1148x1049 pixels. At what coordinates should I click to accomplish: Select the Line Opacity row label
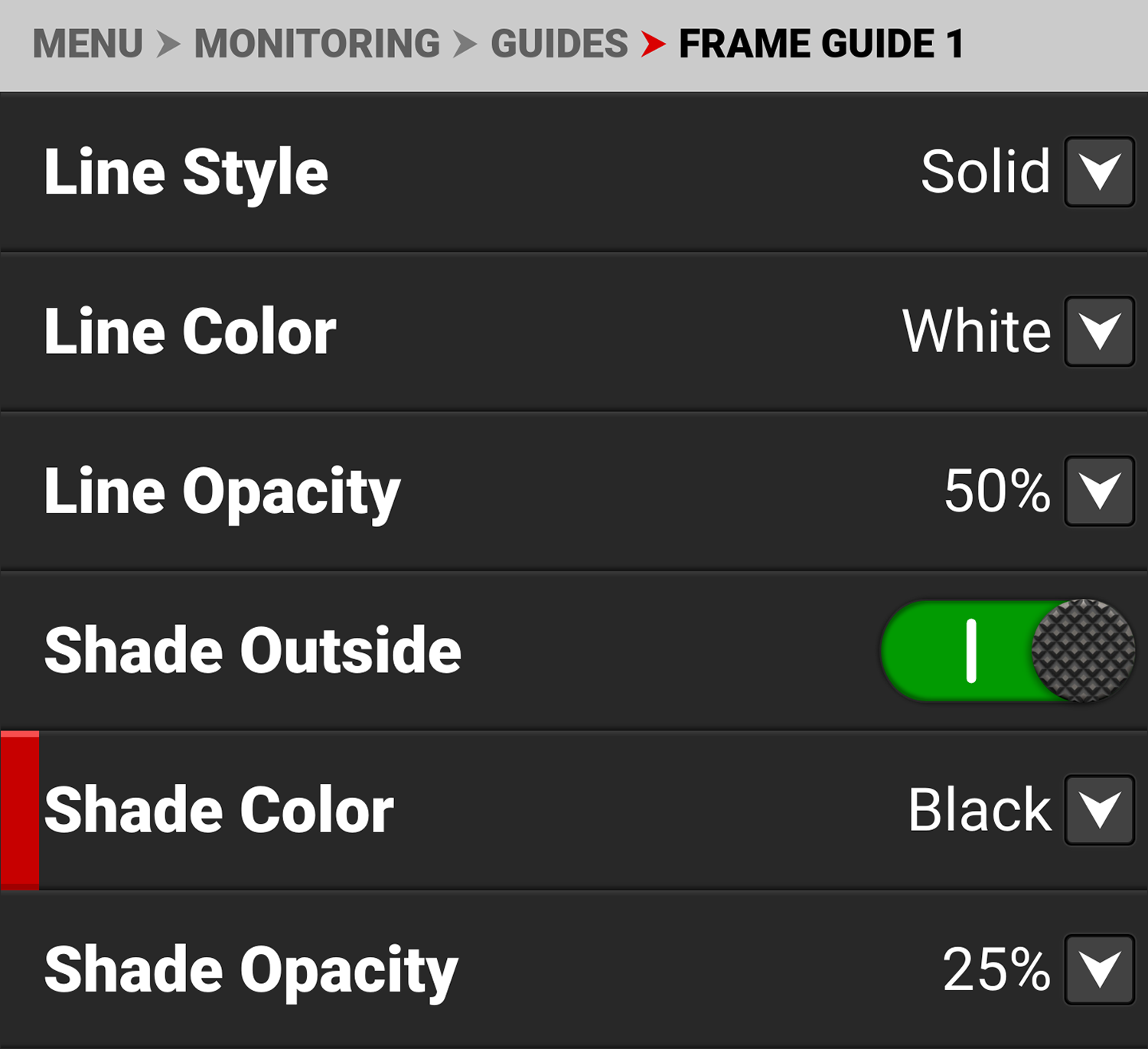[222, 492]
